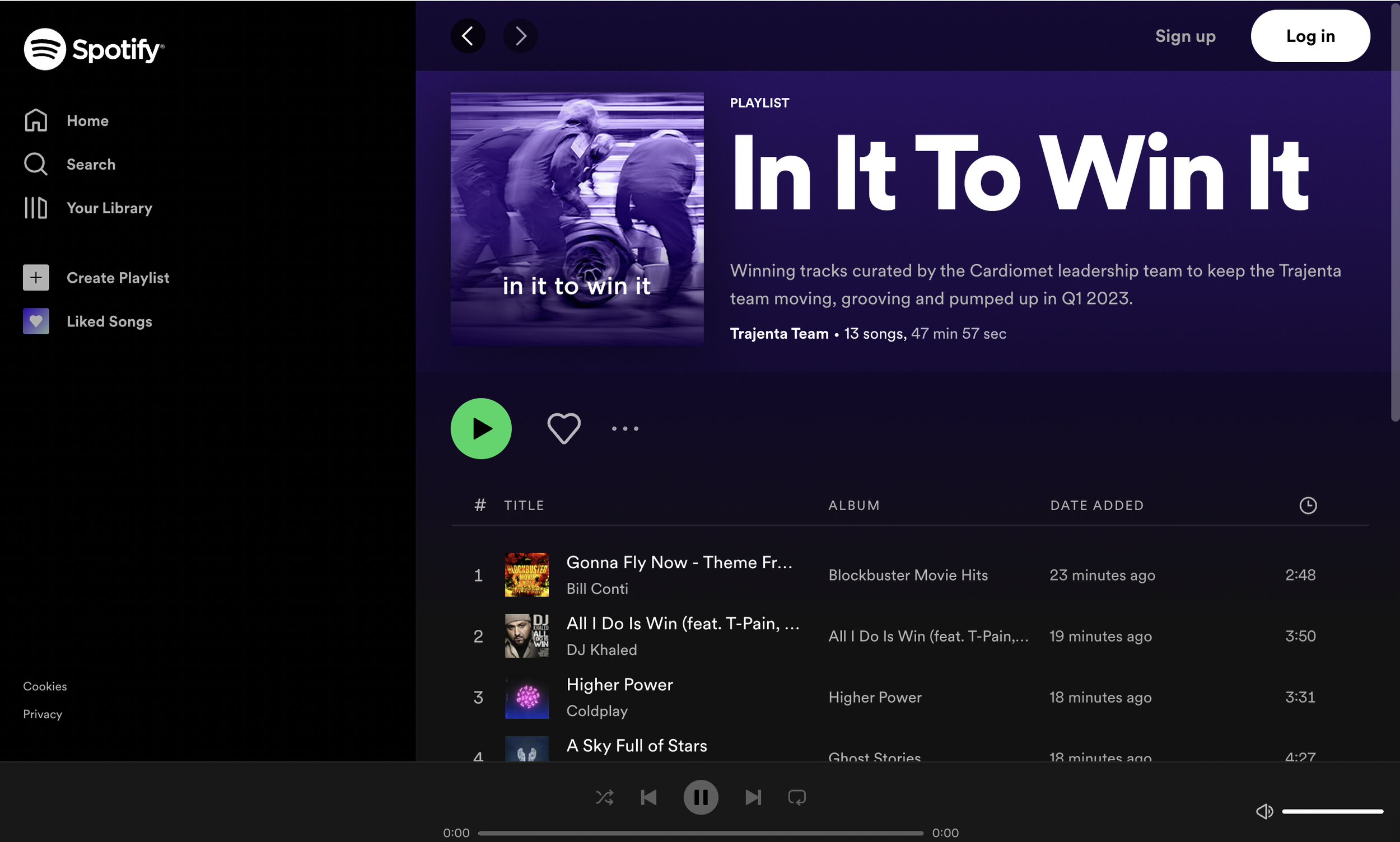Click the page vertical scrollbar
The image size is (1400, 842).
click(1396, 213)
